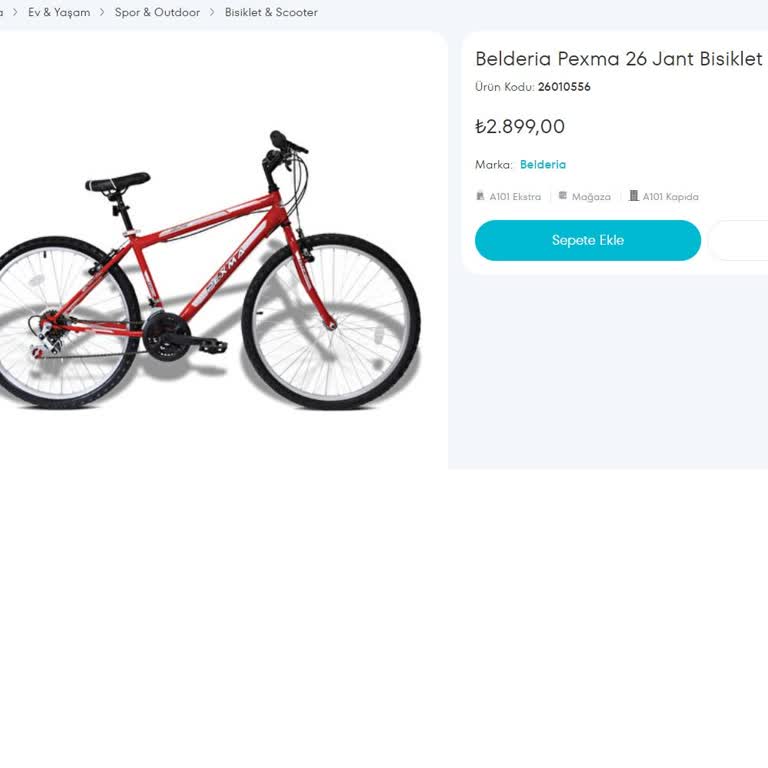Add the bike with Sepete Ekle
The height and width of the screenshot is (768, 768).
587,241
